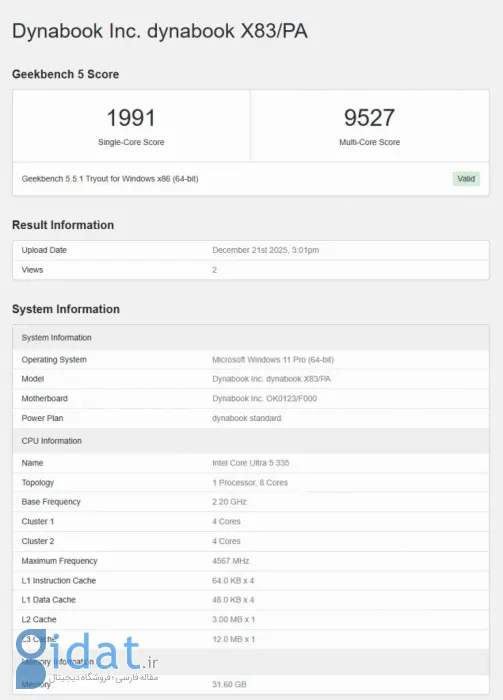Select Microsoft Windows 11 Pro (64-bit) value
Image resolution: width=503 pixels, height=700 pixels.
tap(273, 359)
